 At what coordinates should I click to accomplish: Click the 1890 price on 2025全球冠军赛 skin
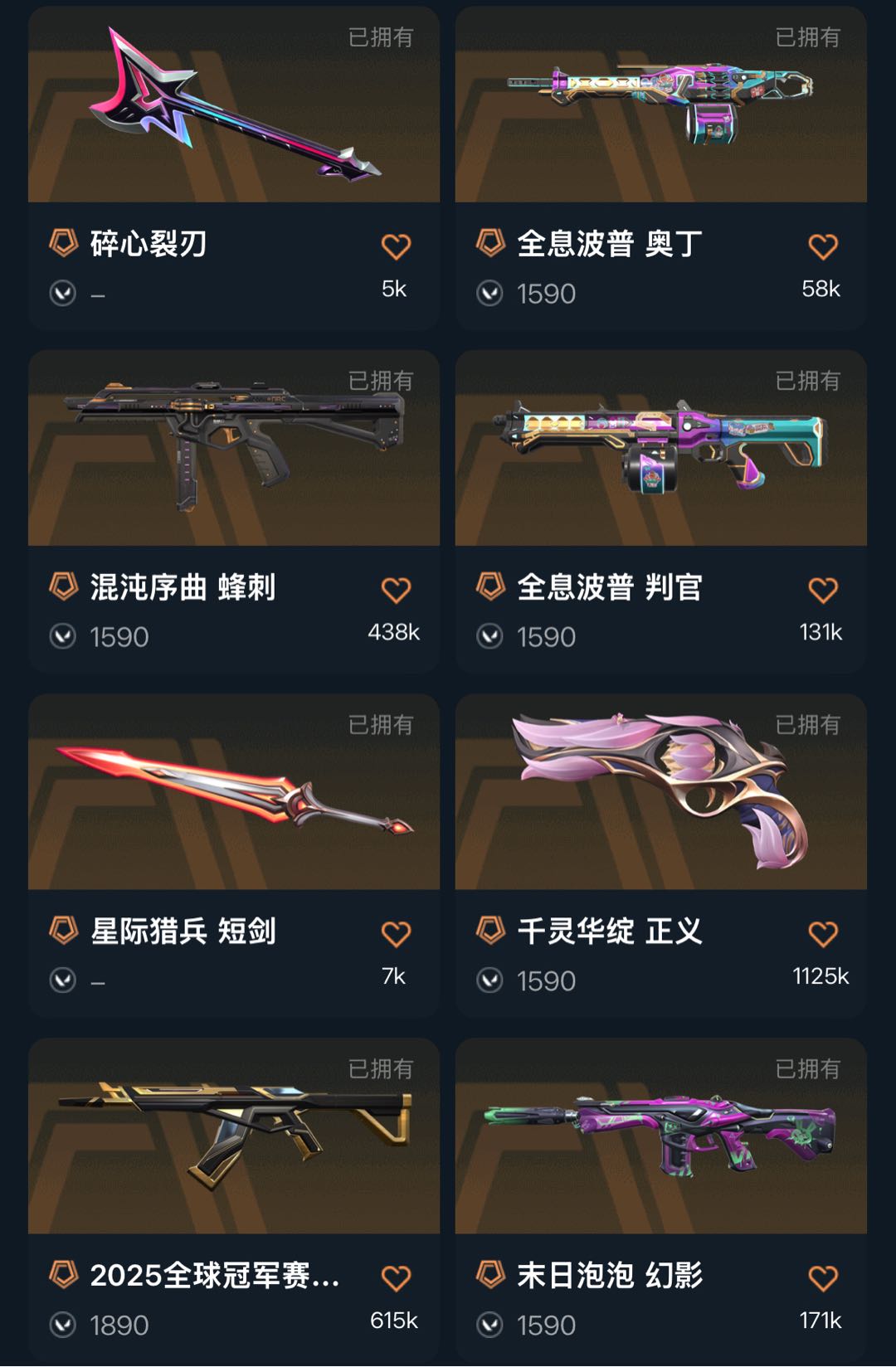[119, 1326]
